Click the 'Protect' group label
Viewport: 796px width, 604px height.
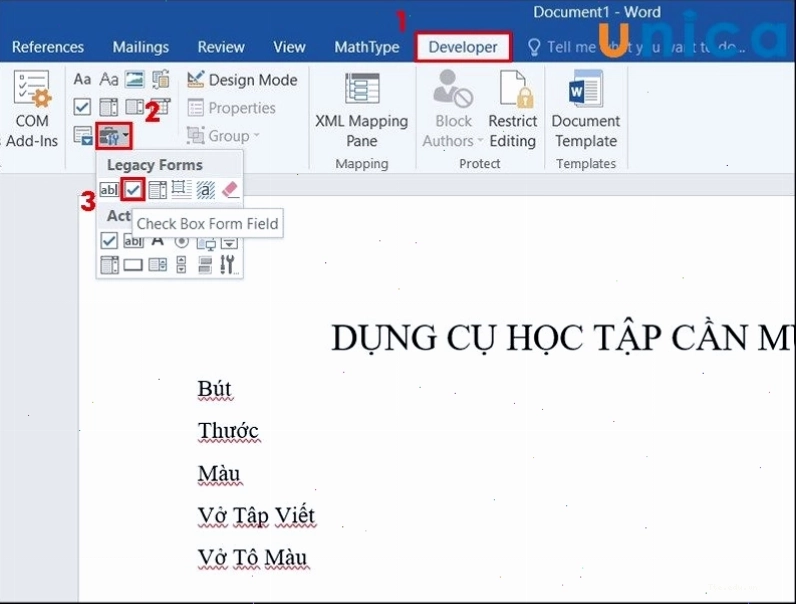coord(479,163)
